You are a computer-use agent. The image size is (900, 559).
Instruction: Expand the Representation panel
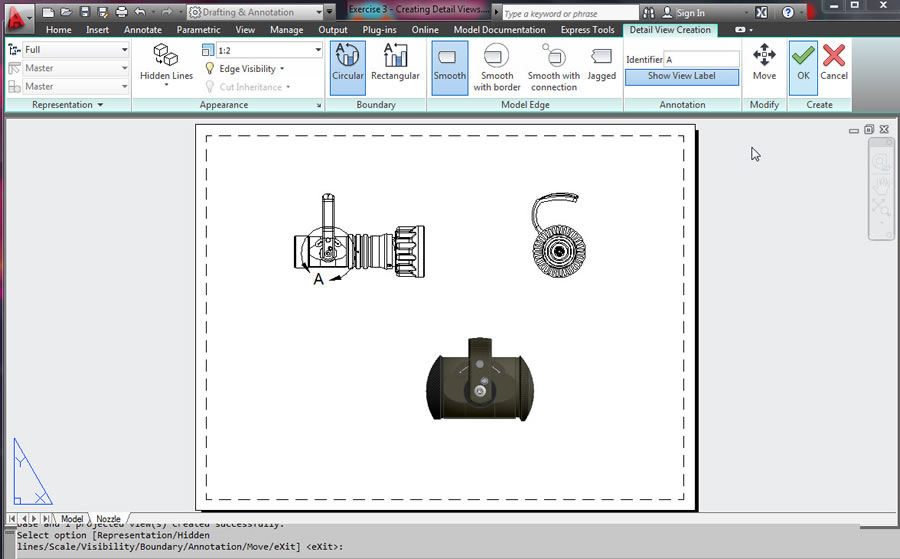coord(67,105)
